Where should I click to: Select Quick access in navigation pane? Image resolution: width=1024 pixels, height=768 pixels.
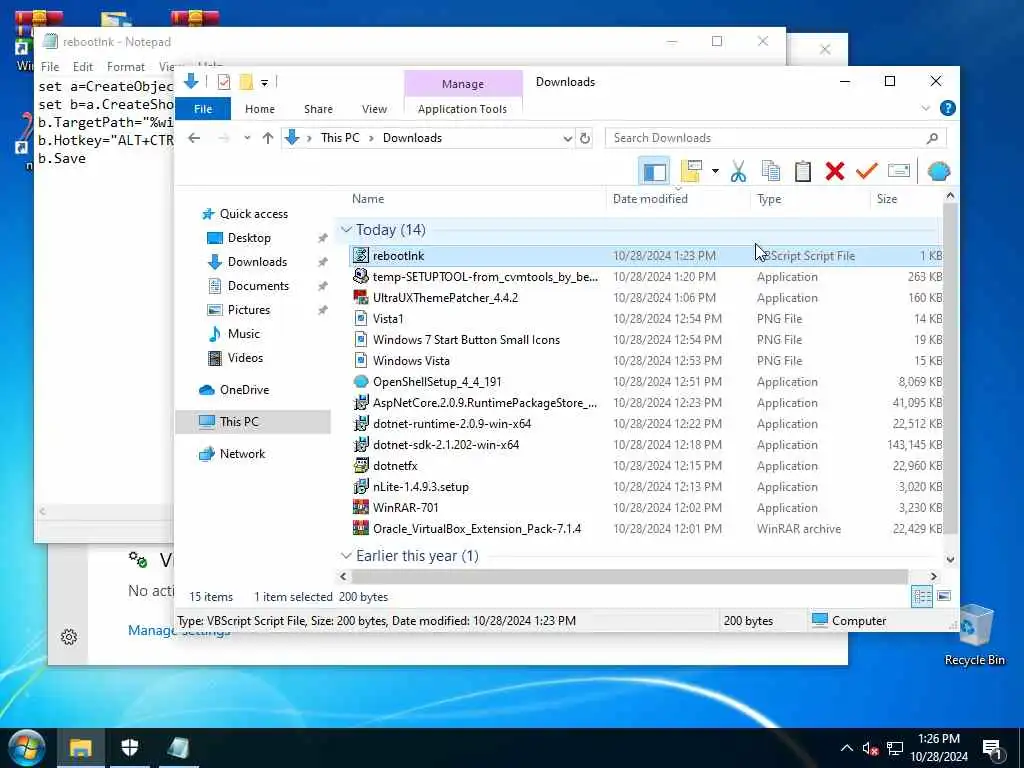(x=253, y=214)
